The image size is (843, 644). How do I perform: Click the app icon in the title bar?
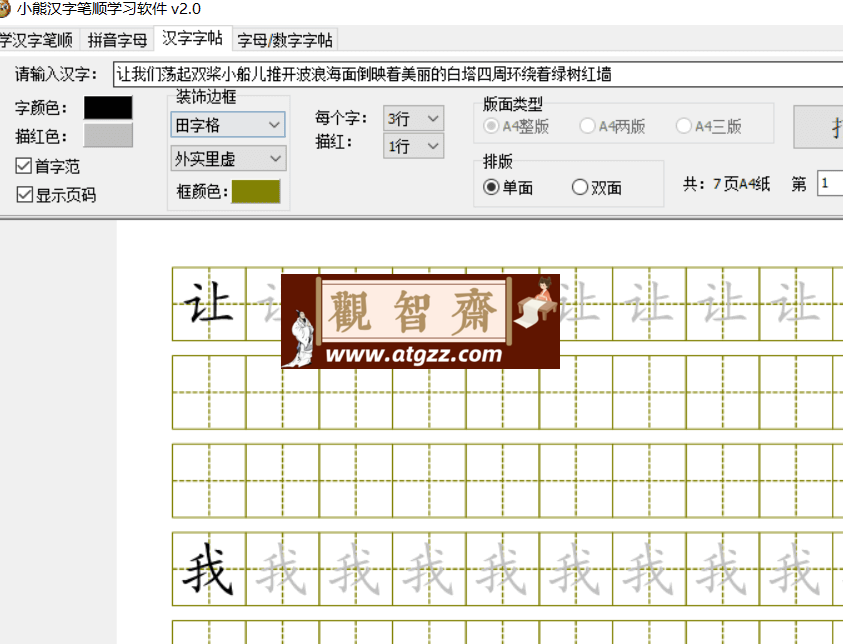coord(4,9)
